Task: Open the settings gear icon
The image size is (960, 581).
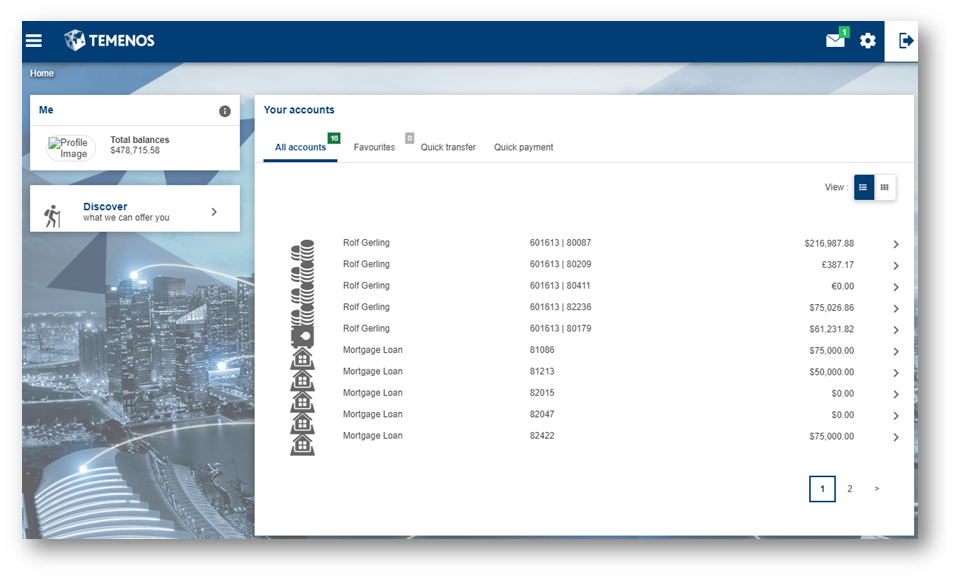Action: 868,41
